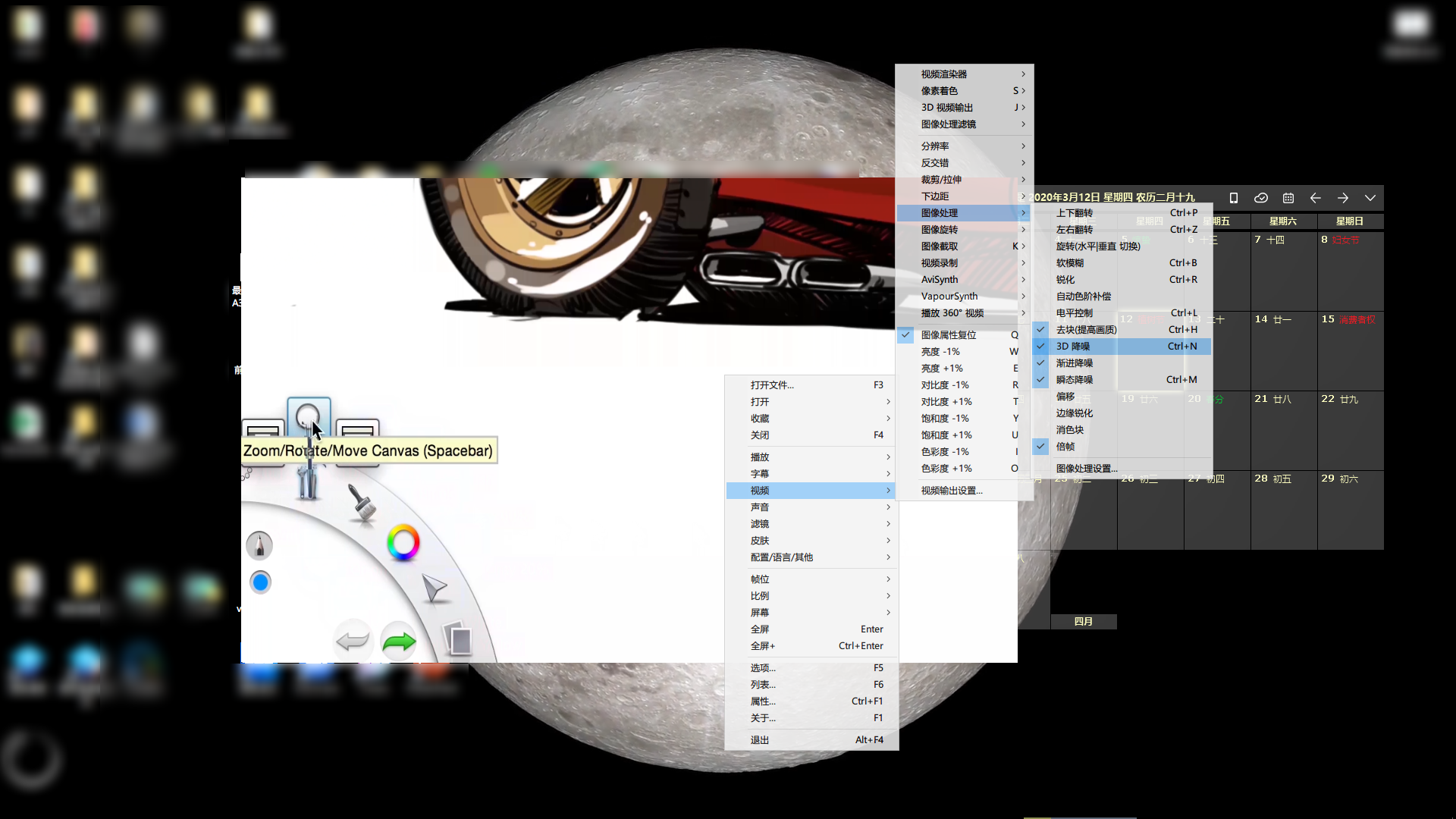Open the 播放 submenu

(811, 457)
